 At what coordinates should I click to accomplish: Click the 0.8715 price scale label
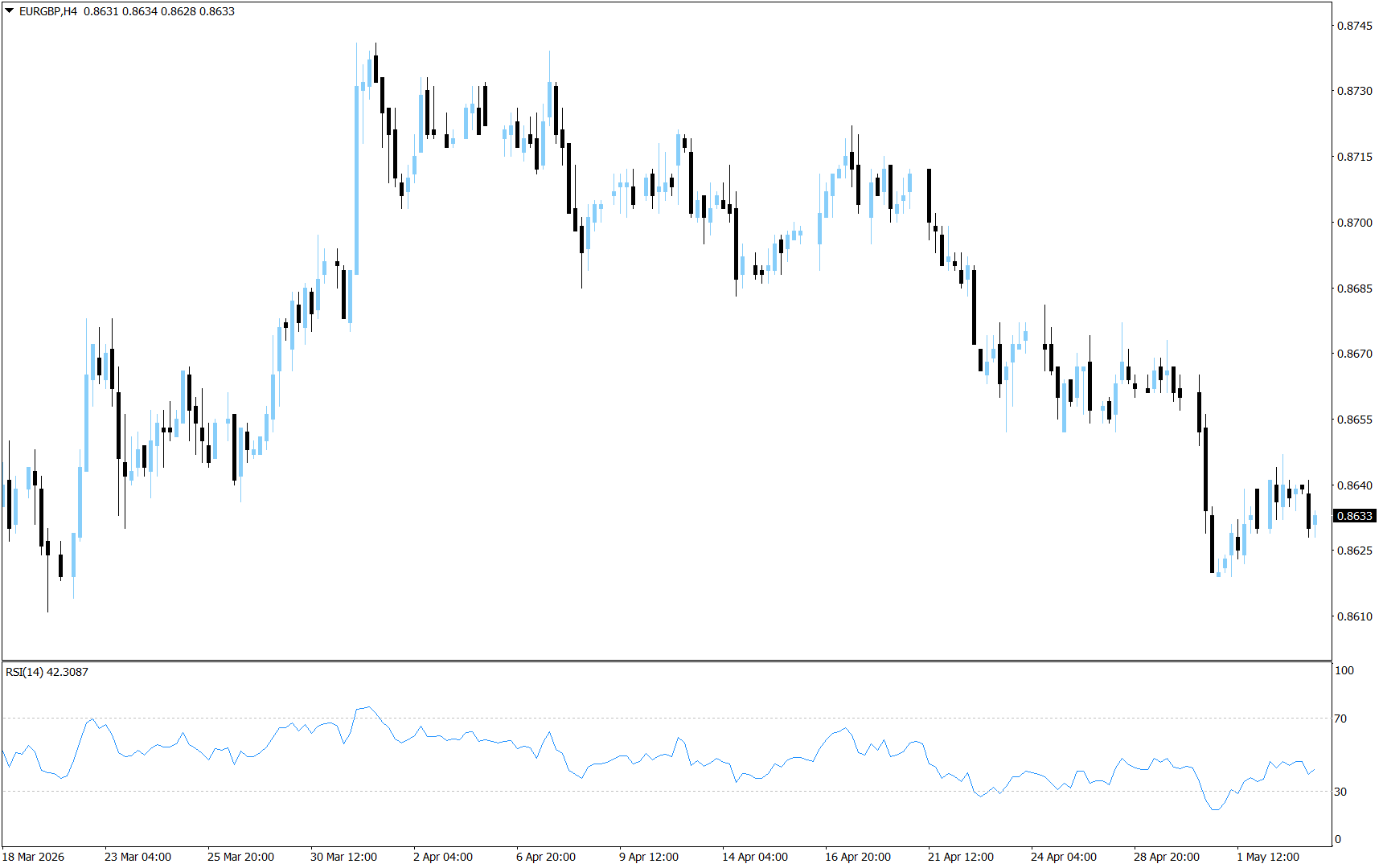click(x=1355, y=157)
